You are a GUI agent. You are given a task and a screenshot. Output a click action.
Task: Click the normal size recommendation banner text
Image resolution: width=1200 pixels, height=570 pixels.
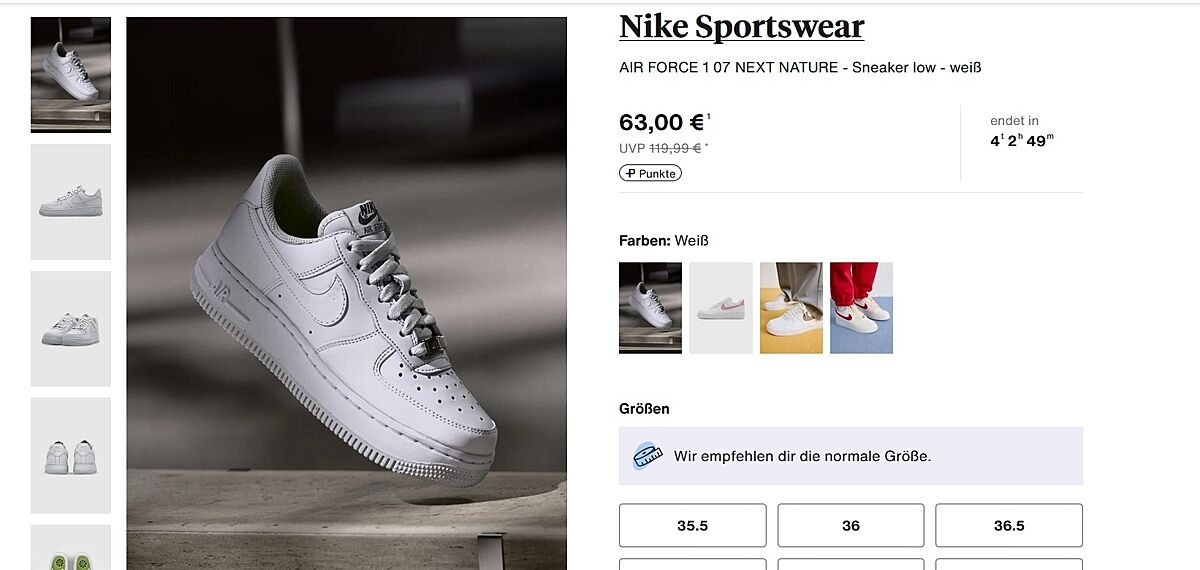click(802, 457)
